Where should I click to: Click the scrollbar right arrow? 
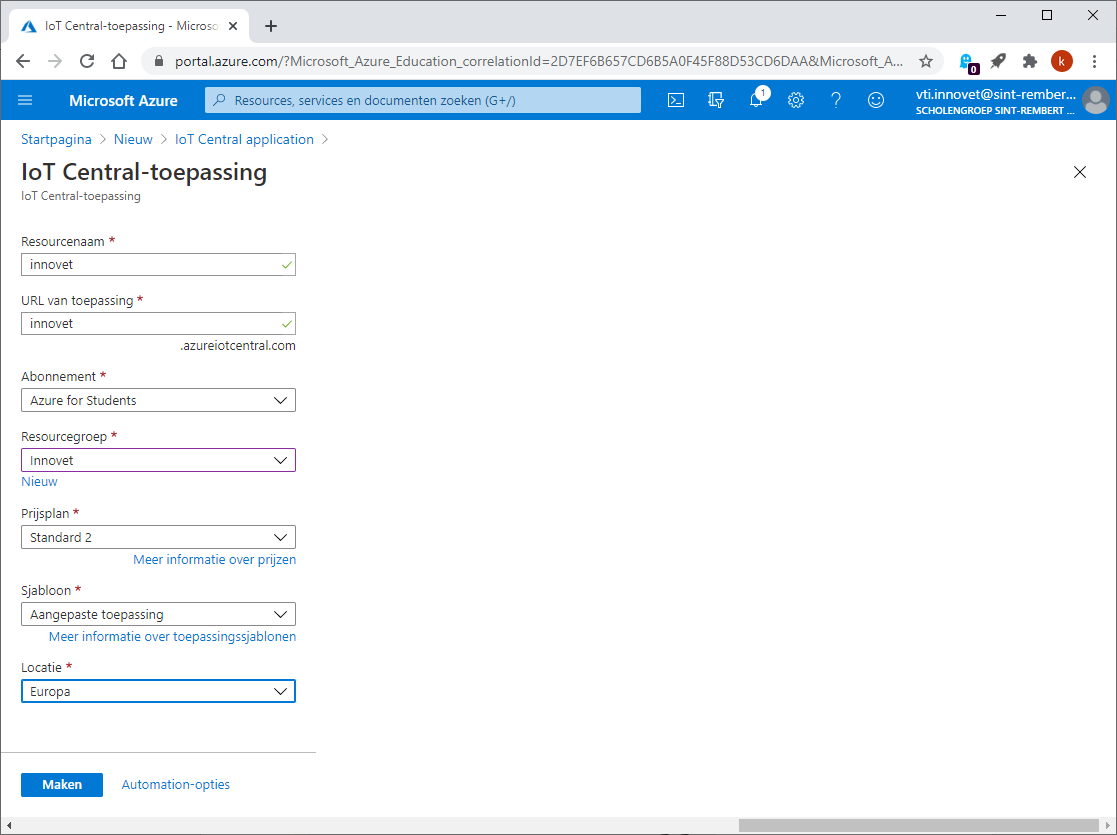point(1108,826)
